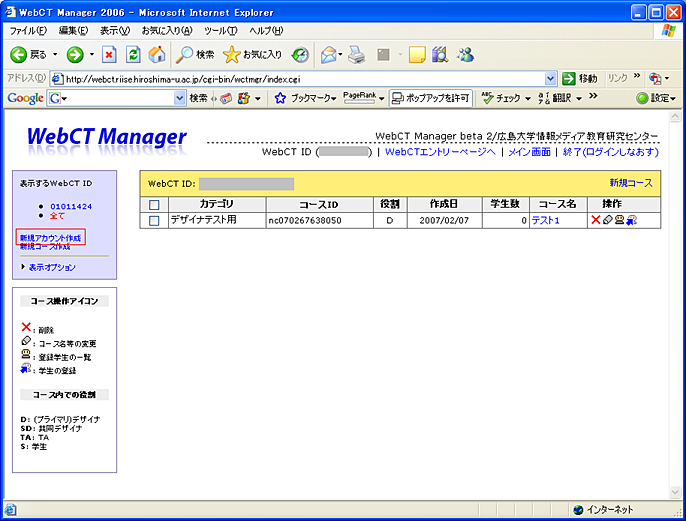This screenshot has width=686, height=521.
Task: View registered students list icon for テスト1
Action: (619, 220)
